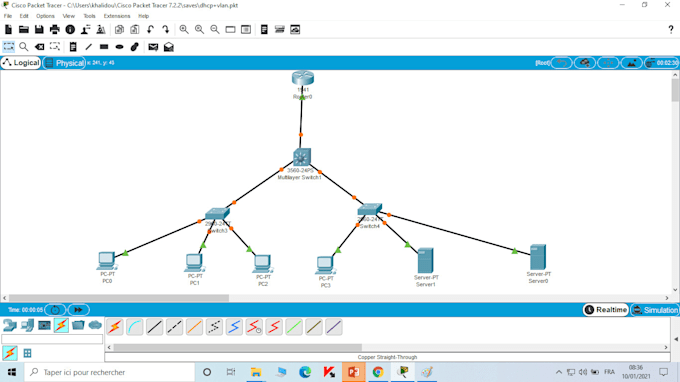Viewport: 680px width, 382px height.
Task: Pick Automatically Choose Connection Type cable
Action: point(115,326)
